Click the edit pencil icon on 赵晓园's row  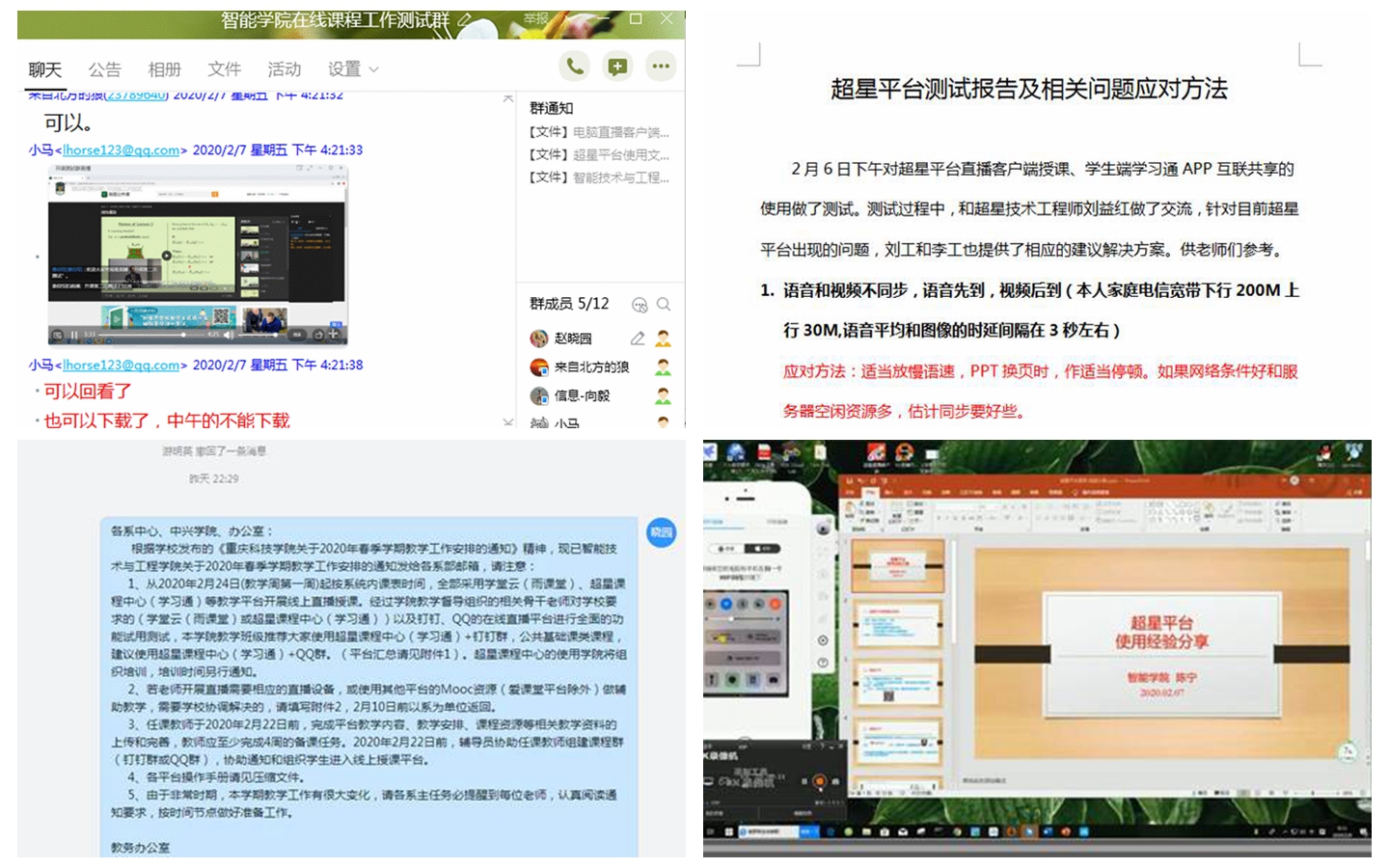(x=638, y=339)
